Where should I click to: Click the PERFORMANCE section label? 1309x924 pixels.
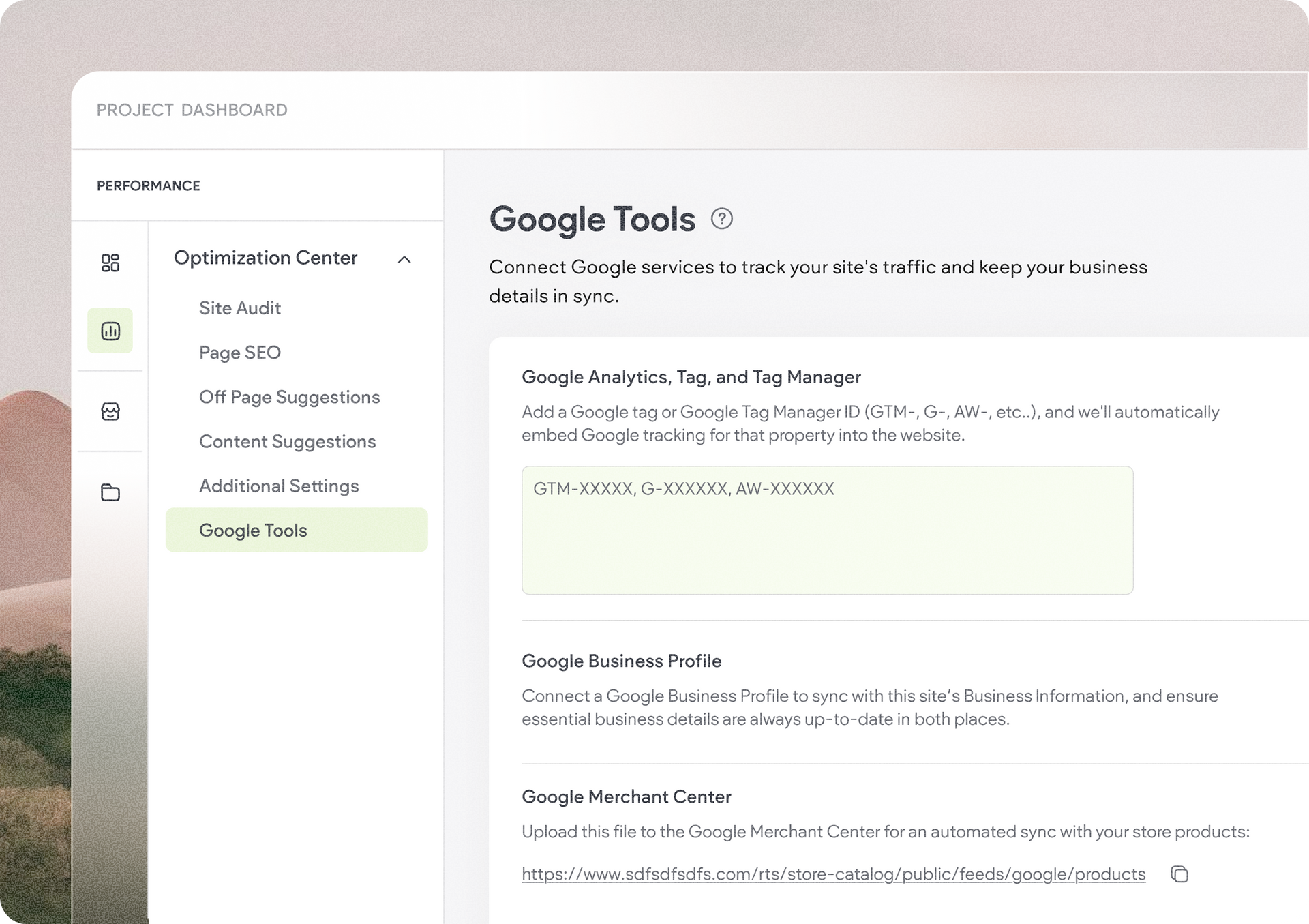pos(148,185)
